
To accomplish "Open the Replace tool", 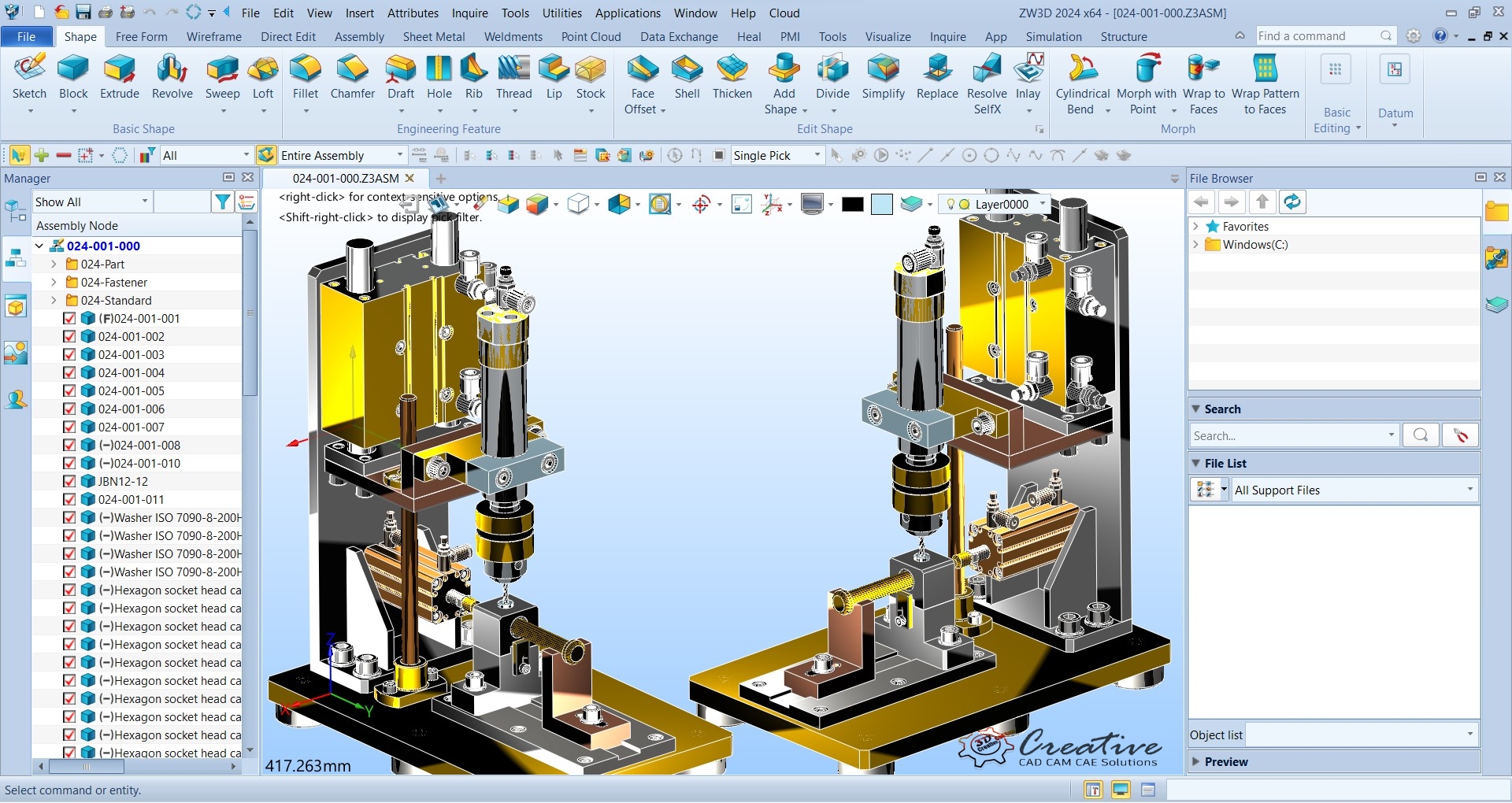I will tap(937, 77).
